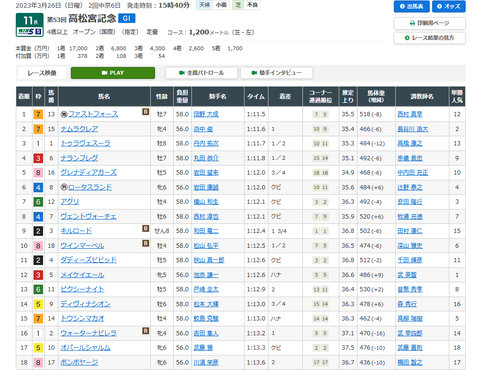The height and width of the screenshot is (376, 480).
Task: Click green frame 6 badge in ピクシーナイト row
Action: pyautogui.click(x=38, y=289)
